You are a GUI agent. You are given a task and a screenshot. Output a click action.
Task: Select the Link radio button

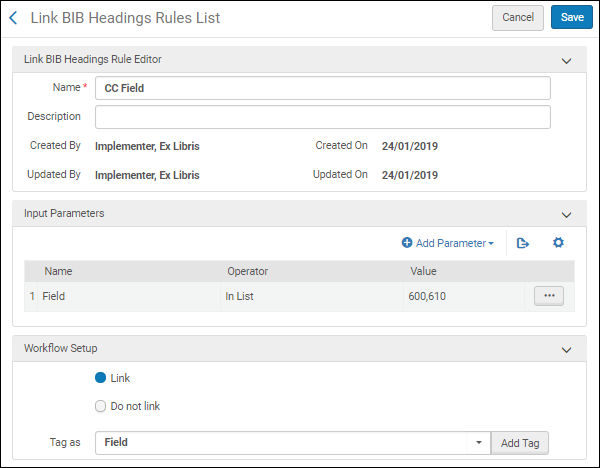point(100,378)
